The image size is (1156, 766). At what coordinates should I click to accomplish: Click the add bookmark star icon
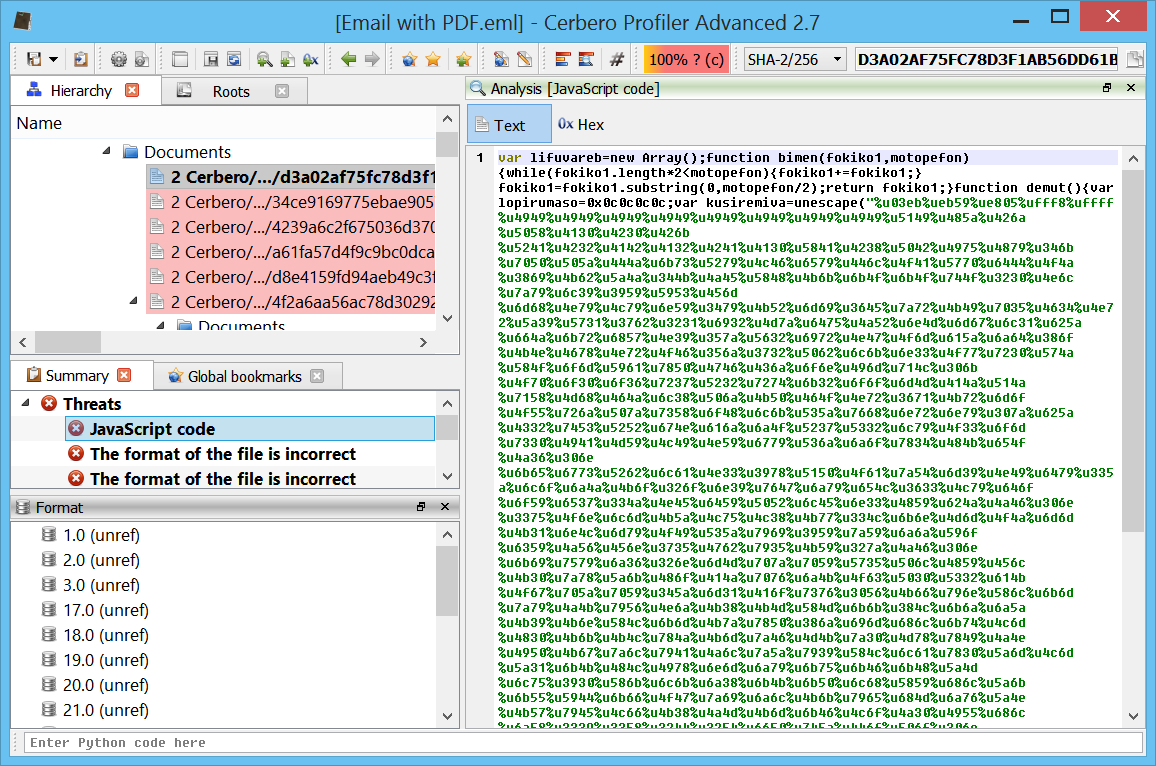[x=463, y=59]
